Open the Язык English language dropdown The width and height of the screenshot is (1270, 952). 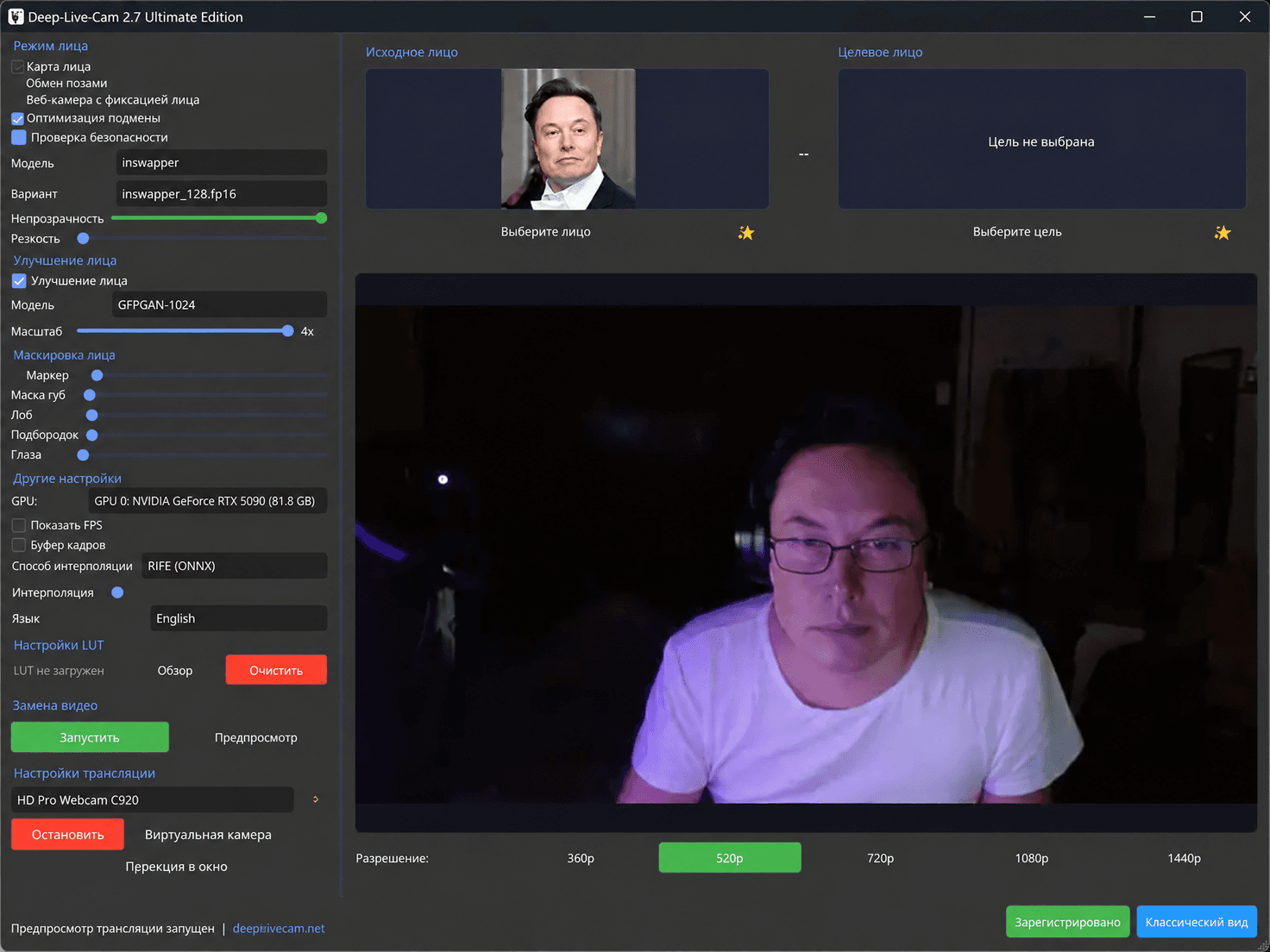click(x=239, y=618)
